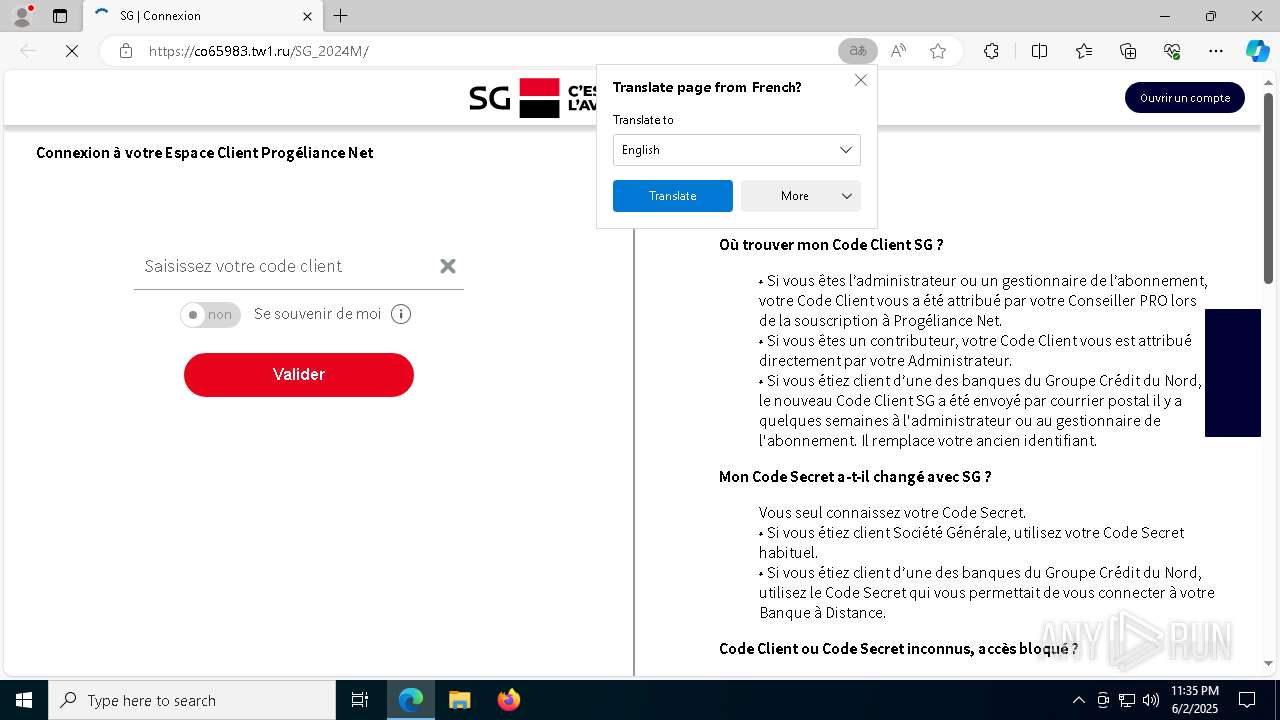
Task: Click the page vertical scrollbar thumb
Action: pos(1268,188)
